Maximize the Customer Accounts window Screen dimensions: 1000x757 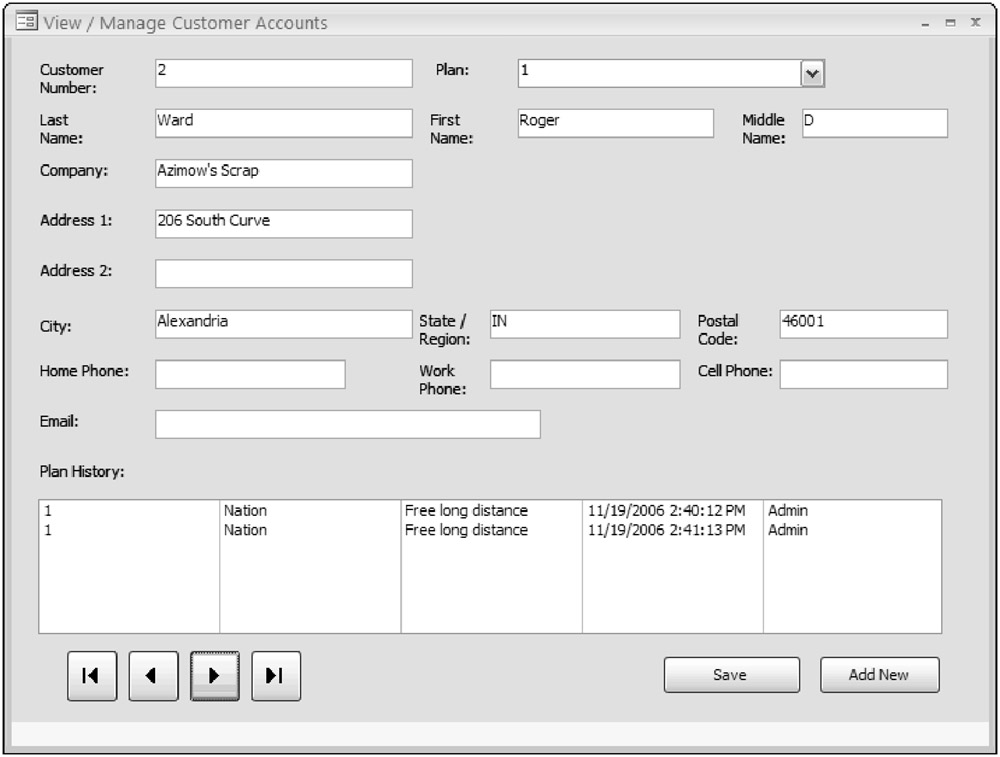(x=951, y=23)
